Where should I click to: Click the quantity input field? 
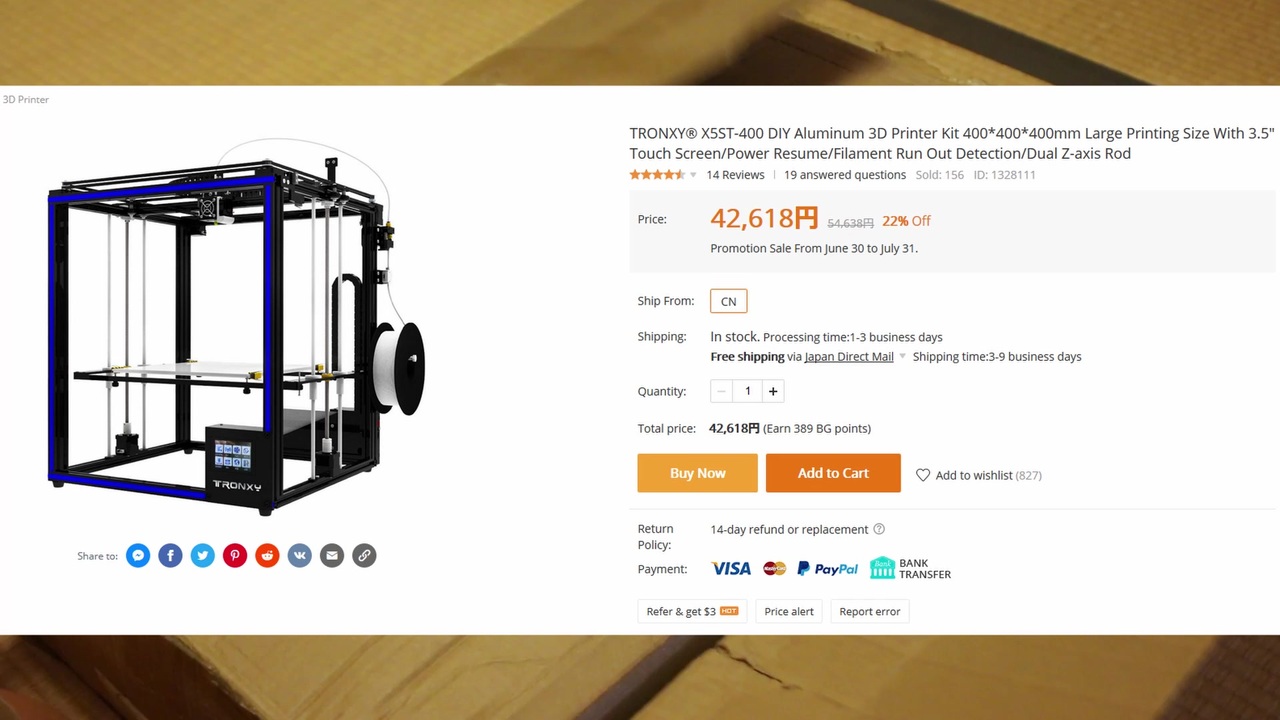point(747,391)
